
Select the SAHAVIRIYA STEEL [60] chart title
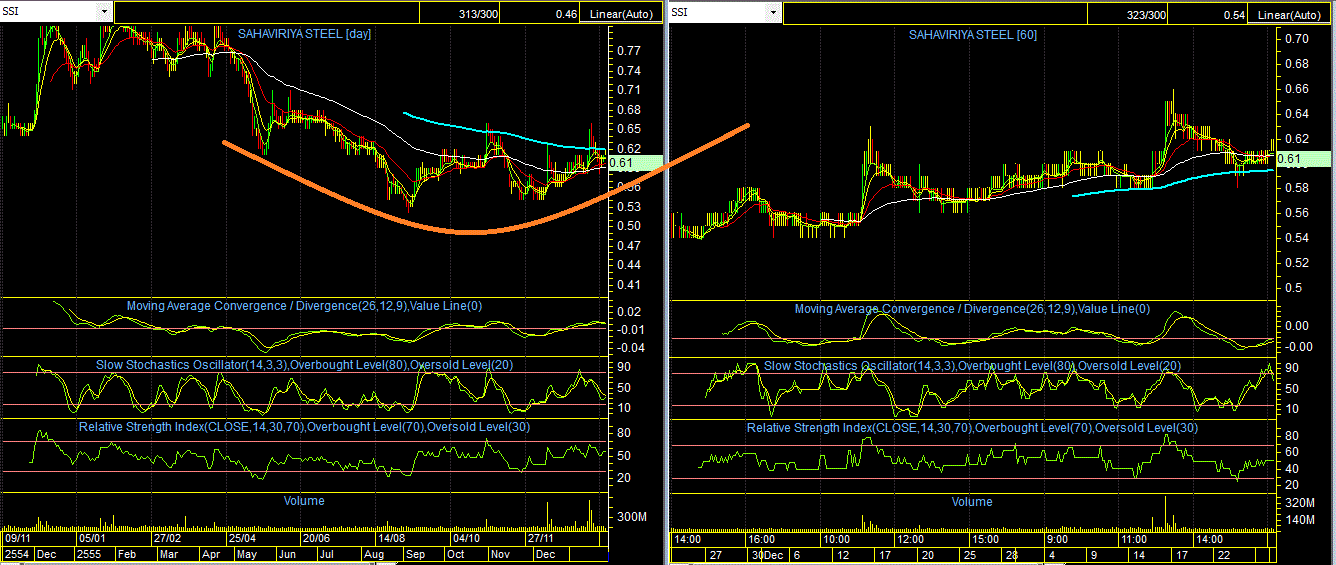(972, 34)
